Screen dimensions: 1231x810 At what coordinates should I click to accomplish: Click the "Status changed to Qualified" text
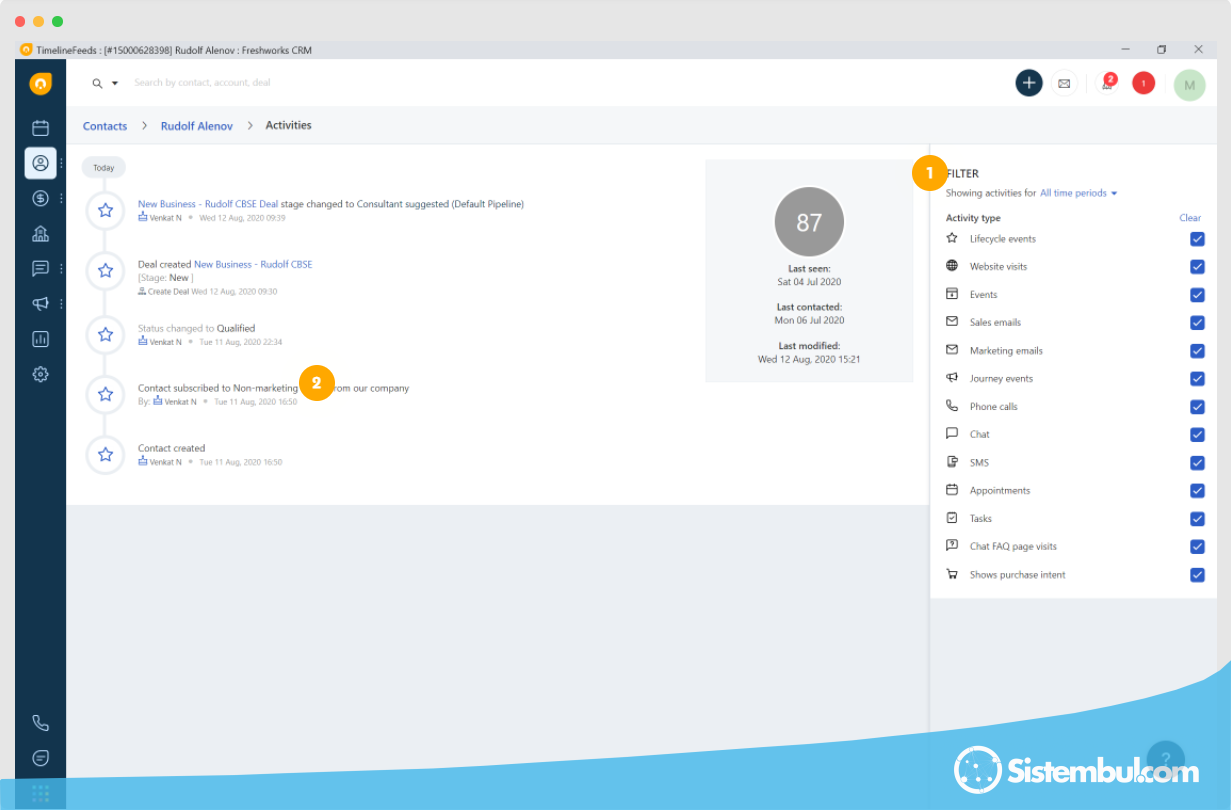point(196,328)
